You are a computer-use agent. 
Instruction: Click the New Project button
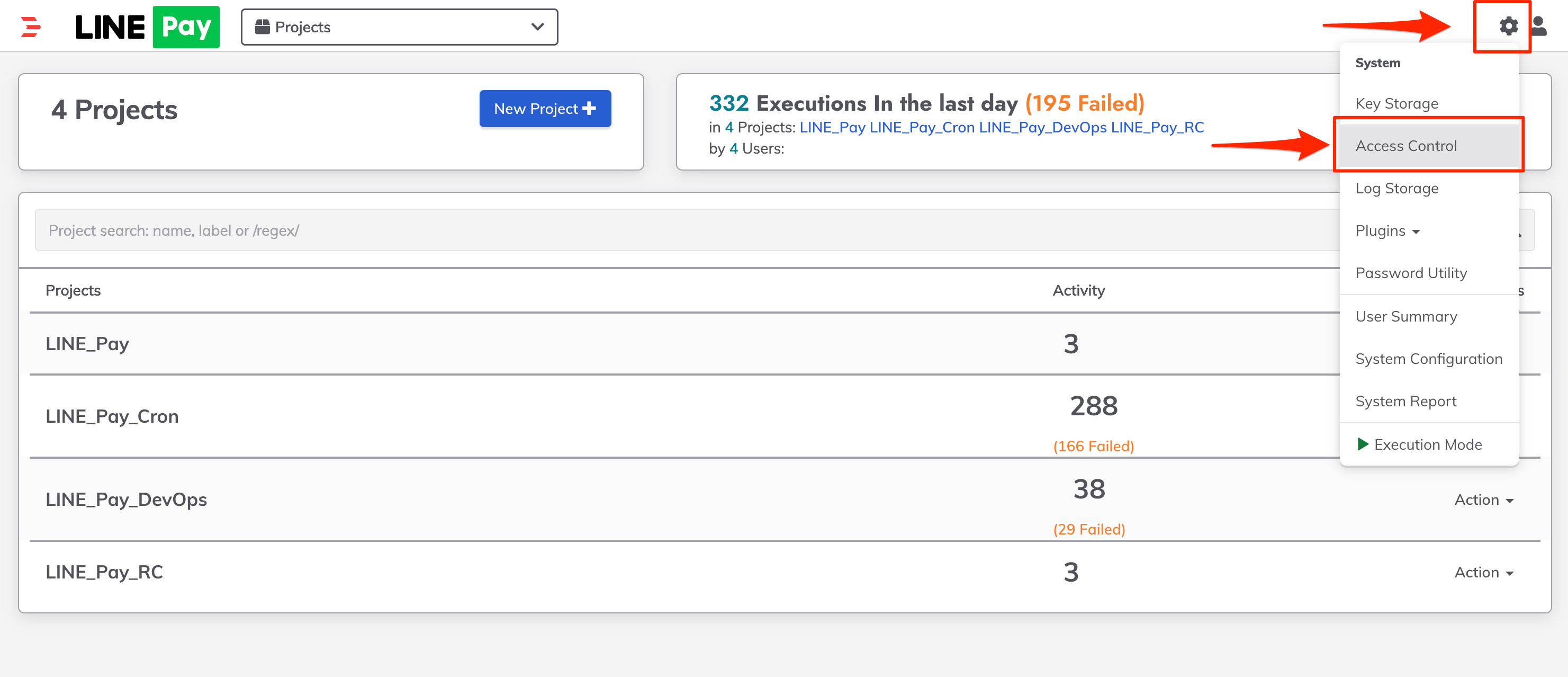[545, 109]
